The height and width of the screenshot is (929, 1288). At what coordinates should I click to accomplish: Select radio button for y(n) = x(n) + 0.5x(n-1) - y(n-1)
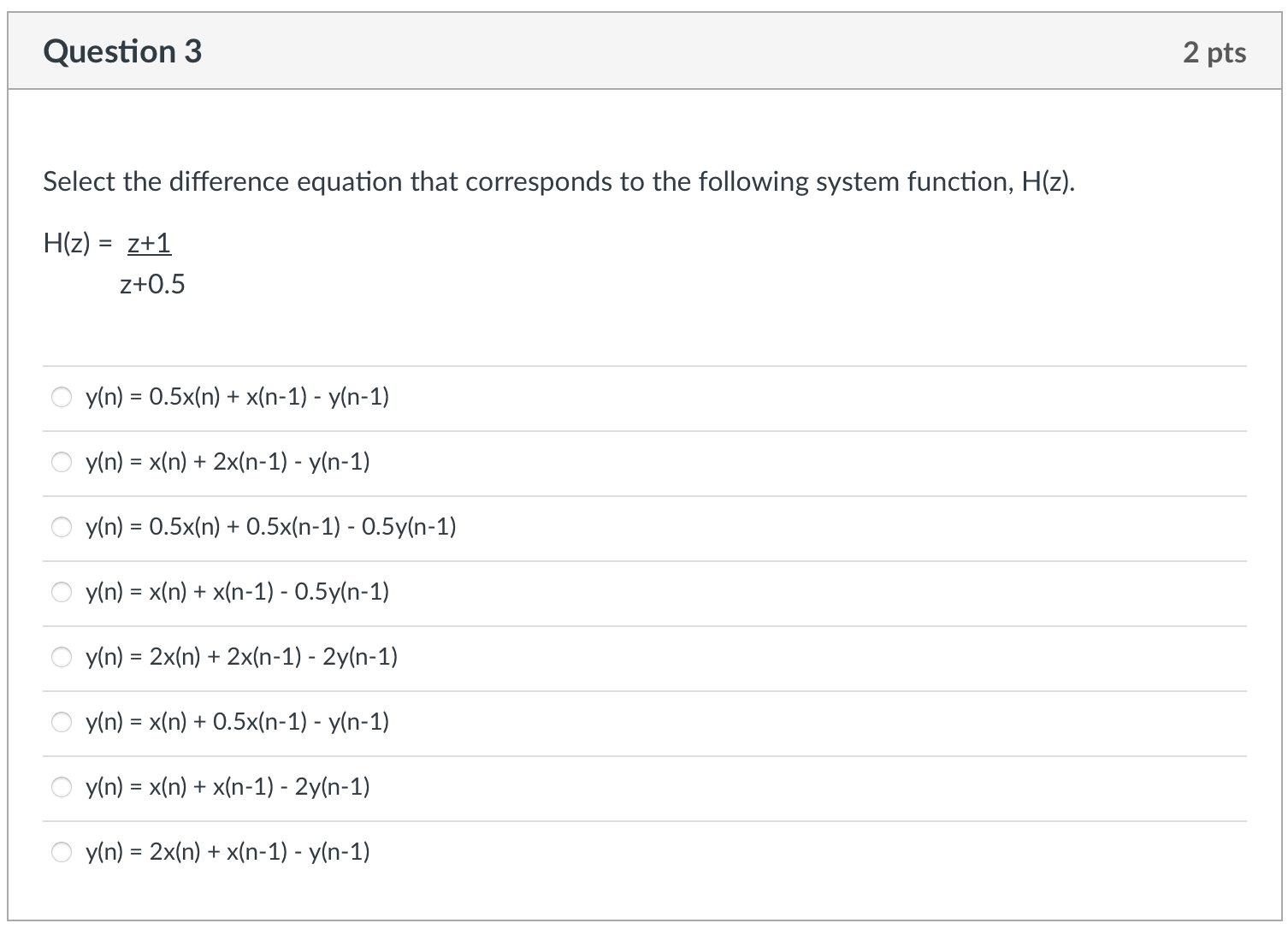[x=61, y=722]
